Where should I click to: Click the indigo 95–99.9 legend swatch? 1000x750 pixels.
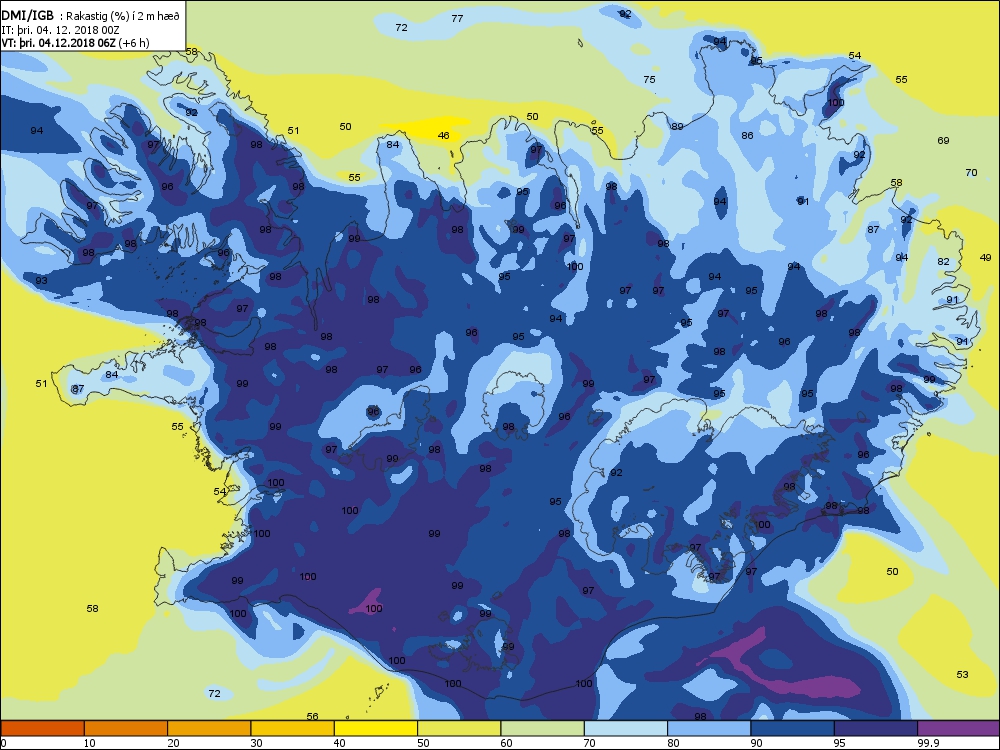[x=876, y=728]
